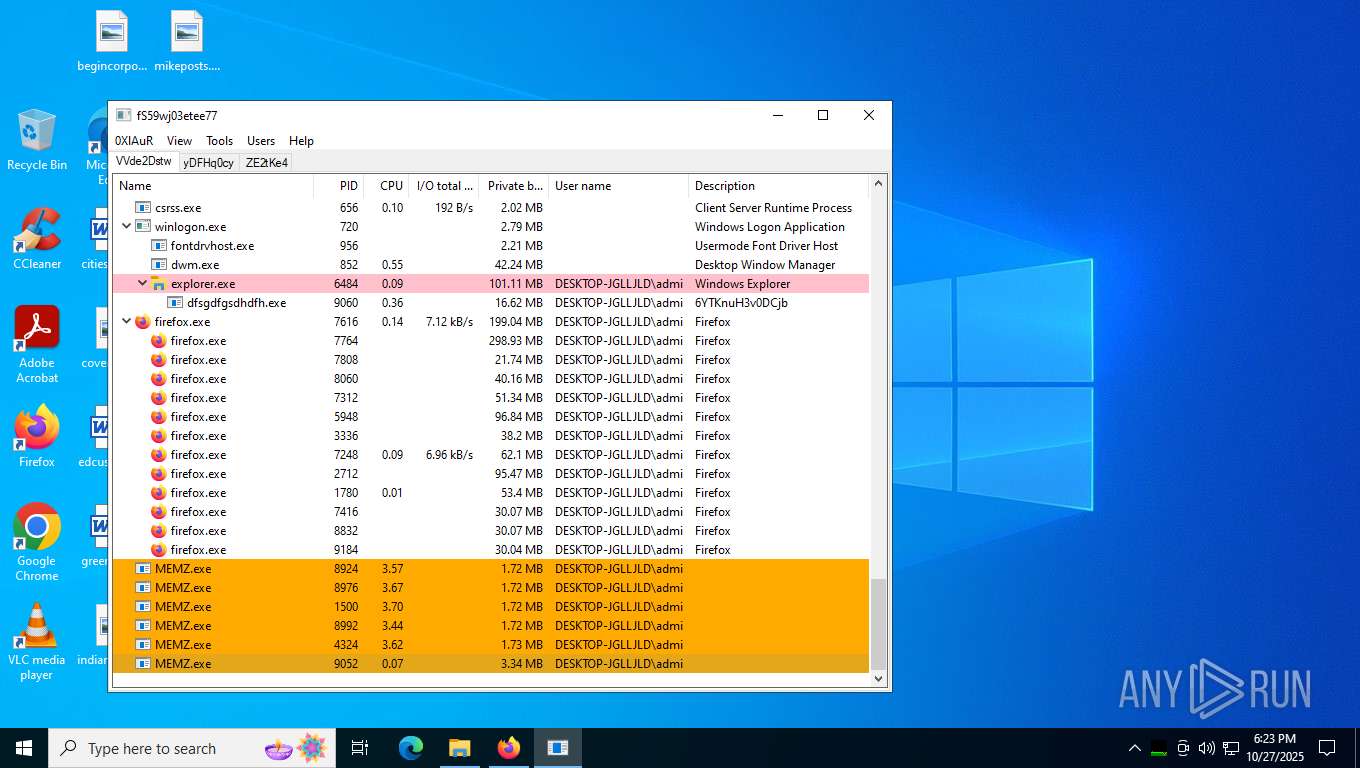1360x768 pixels.
Task: Click scroll down arrow of process list
Action: (x=879, y=679)
